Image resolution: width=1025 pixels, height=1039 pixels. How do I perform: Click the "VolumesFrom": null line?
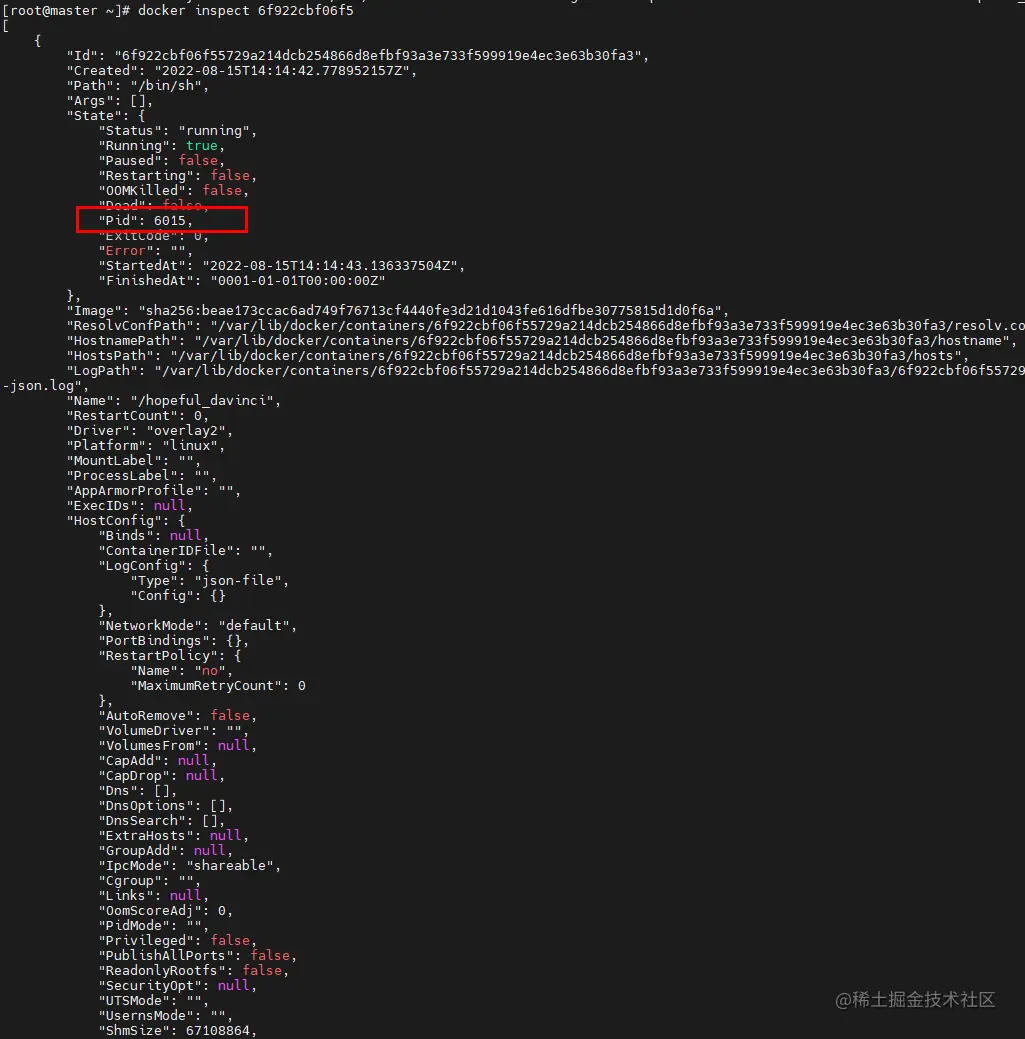tap(178, 746)
